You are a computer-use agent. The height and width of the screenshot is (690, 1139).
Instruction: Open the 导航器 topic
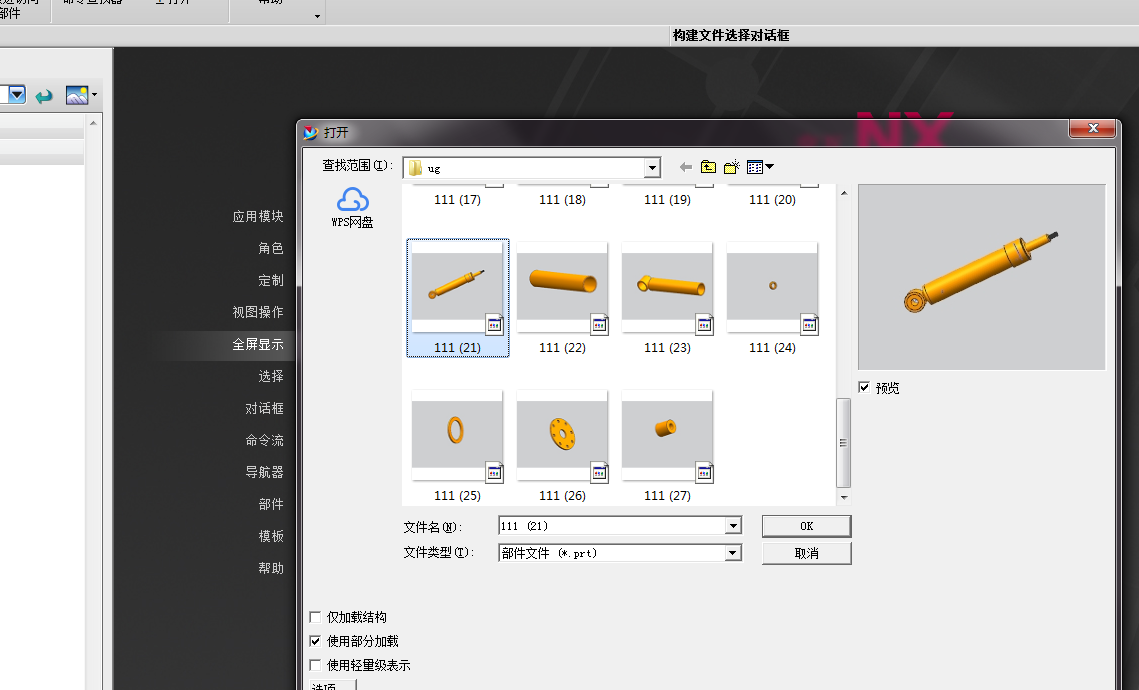[264, 472]
